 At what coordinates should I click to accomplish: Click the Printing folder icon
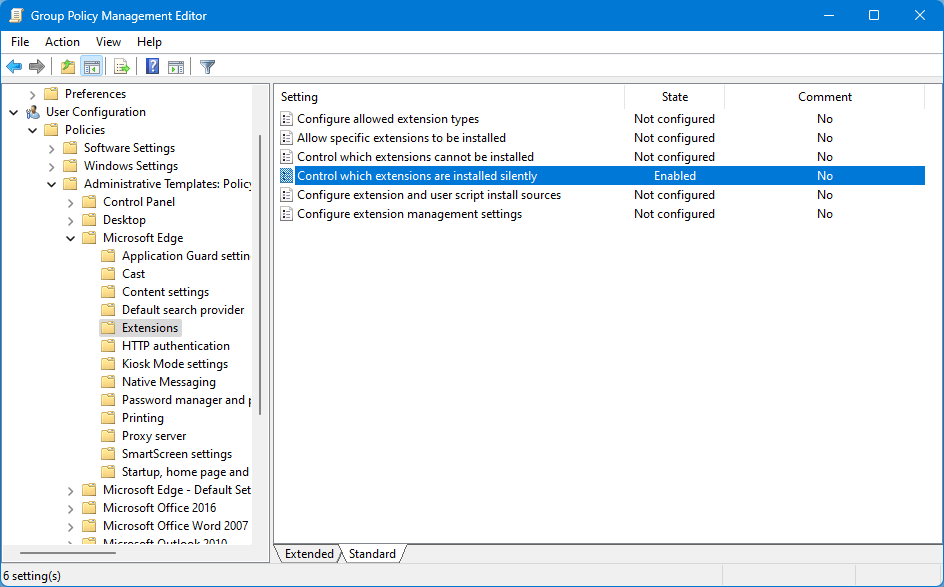pos(108,418)
